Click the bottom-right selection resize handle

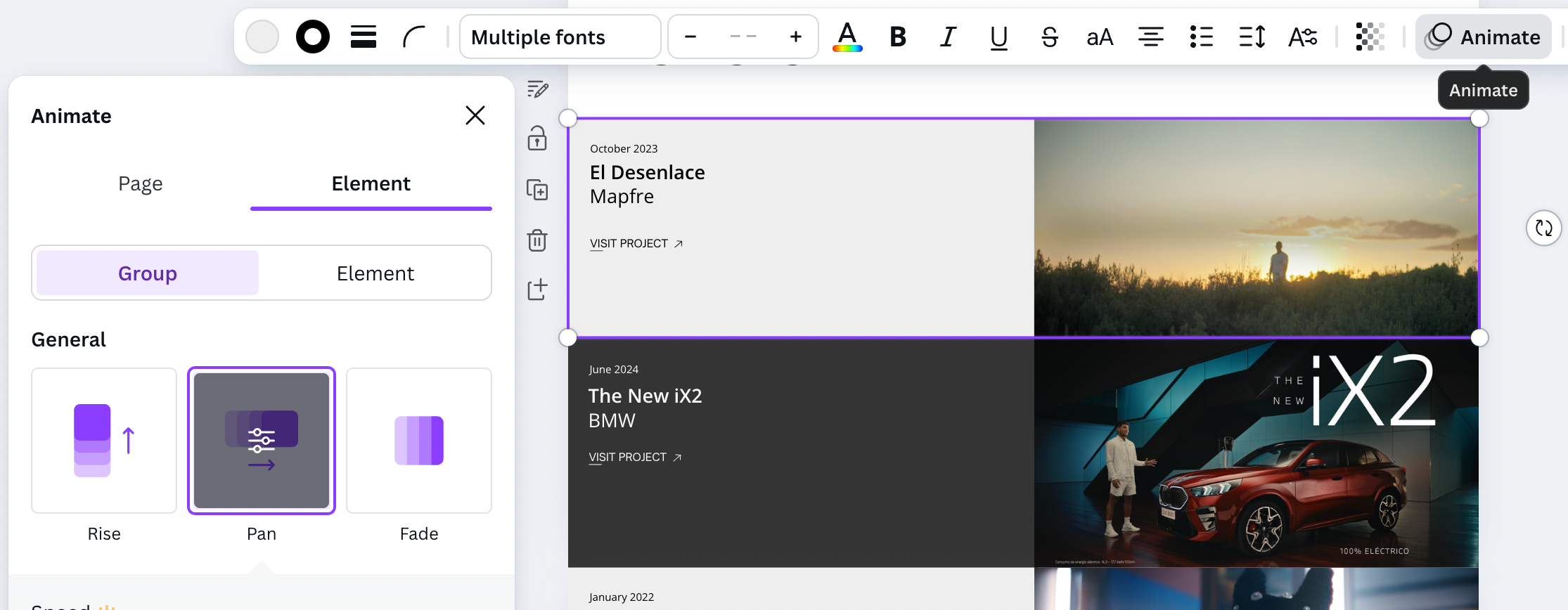click(x=1479, y=337)
